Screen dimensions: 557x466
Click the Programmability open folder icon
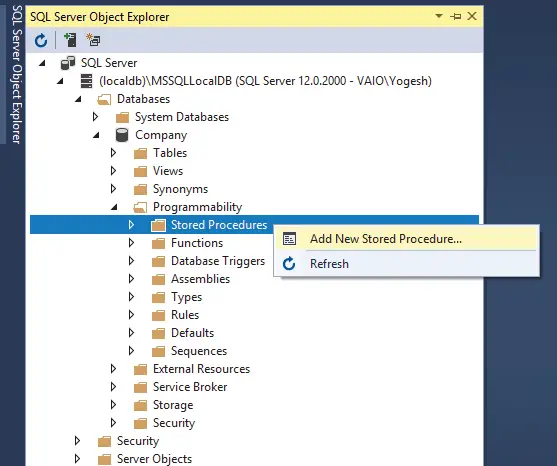[x=140, y=207]
